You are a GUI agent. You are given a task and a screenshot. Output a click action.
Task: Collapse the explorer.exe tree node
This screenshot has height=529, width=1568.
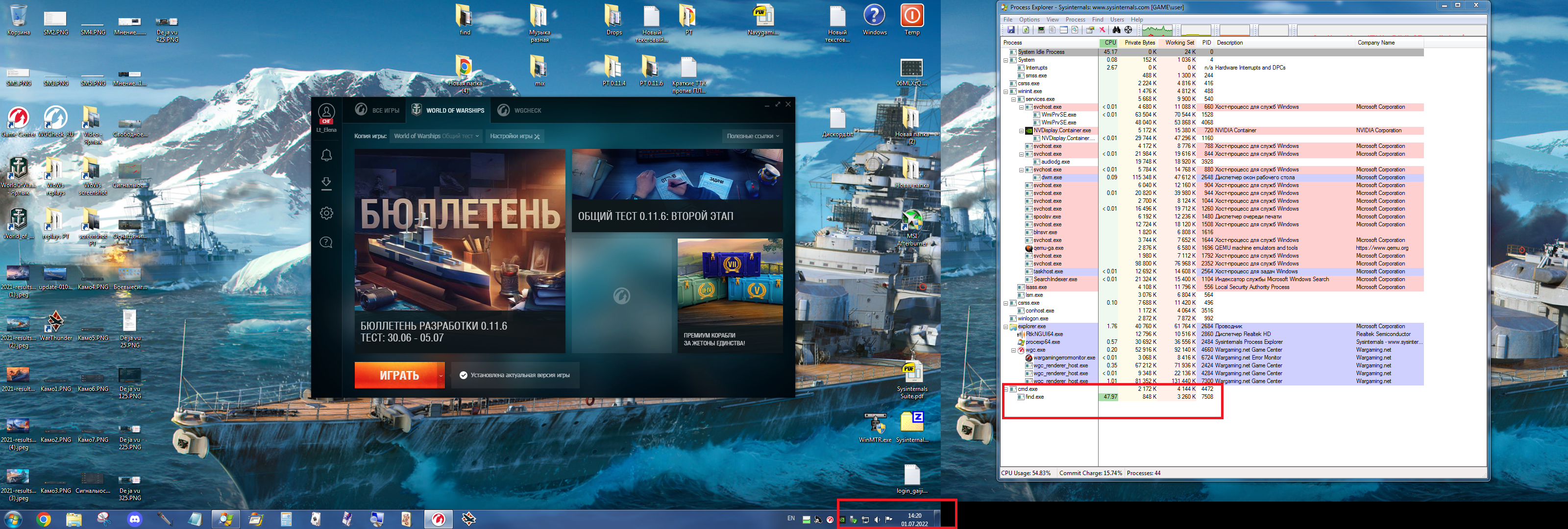[1005, 327]
